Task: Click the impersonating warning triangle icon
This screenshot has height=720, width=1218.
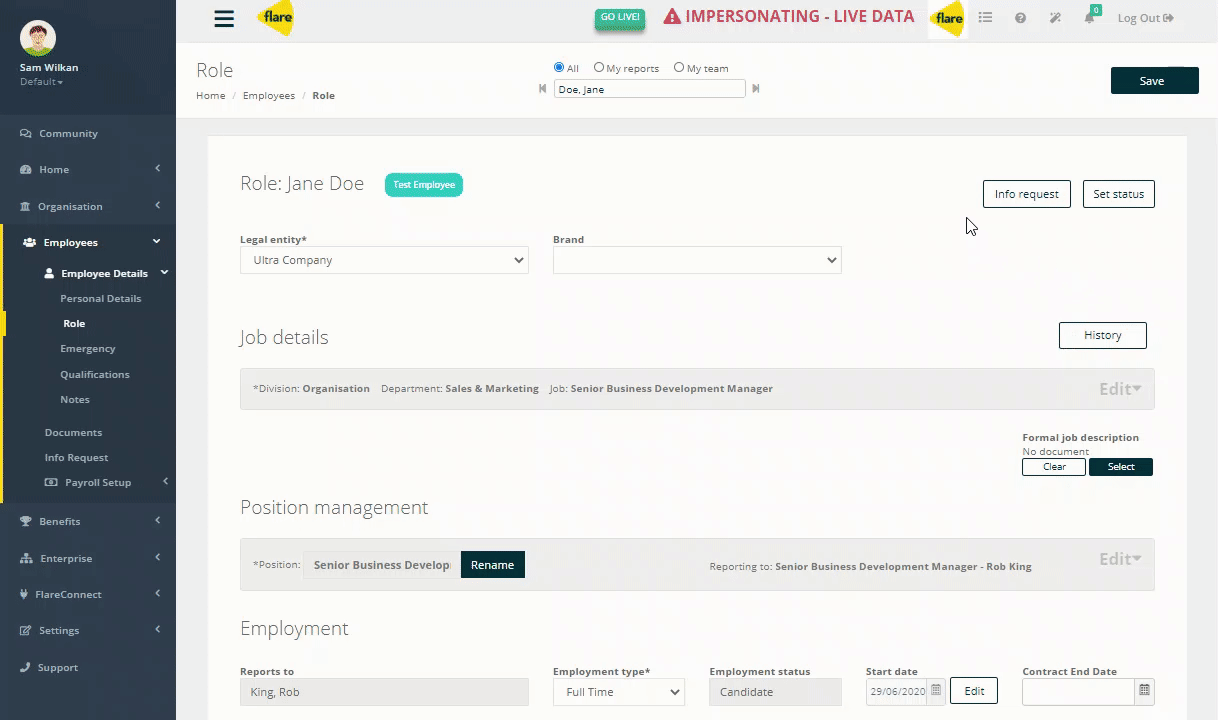Action: 672,17
